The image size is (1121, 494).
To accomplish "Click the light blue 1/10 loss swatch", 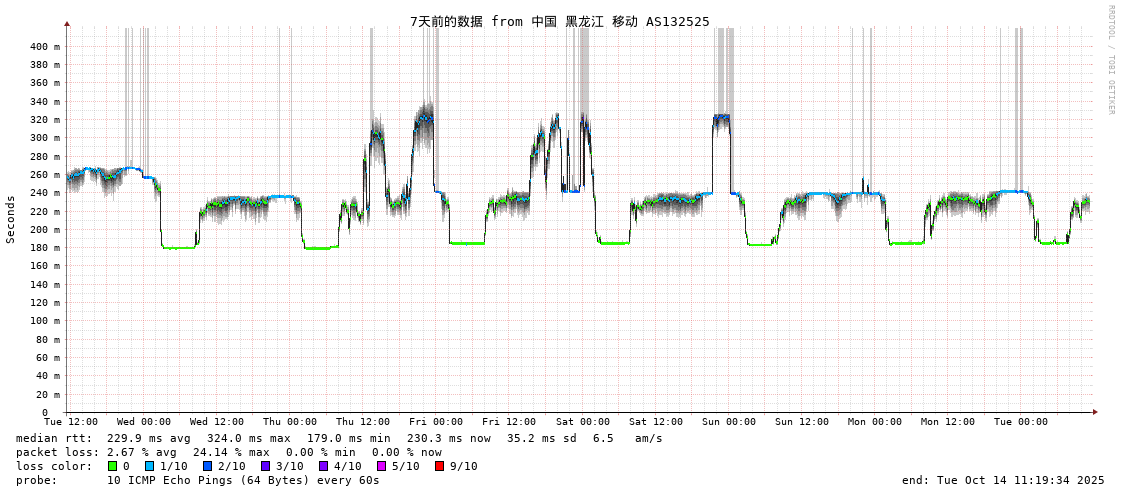I will [150, 466].
